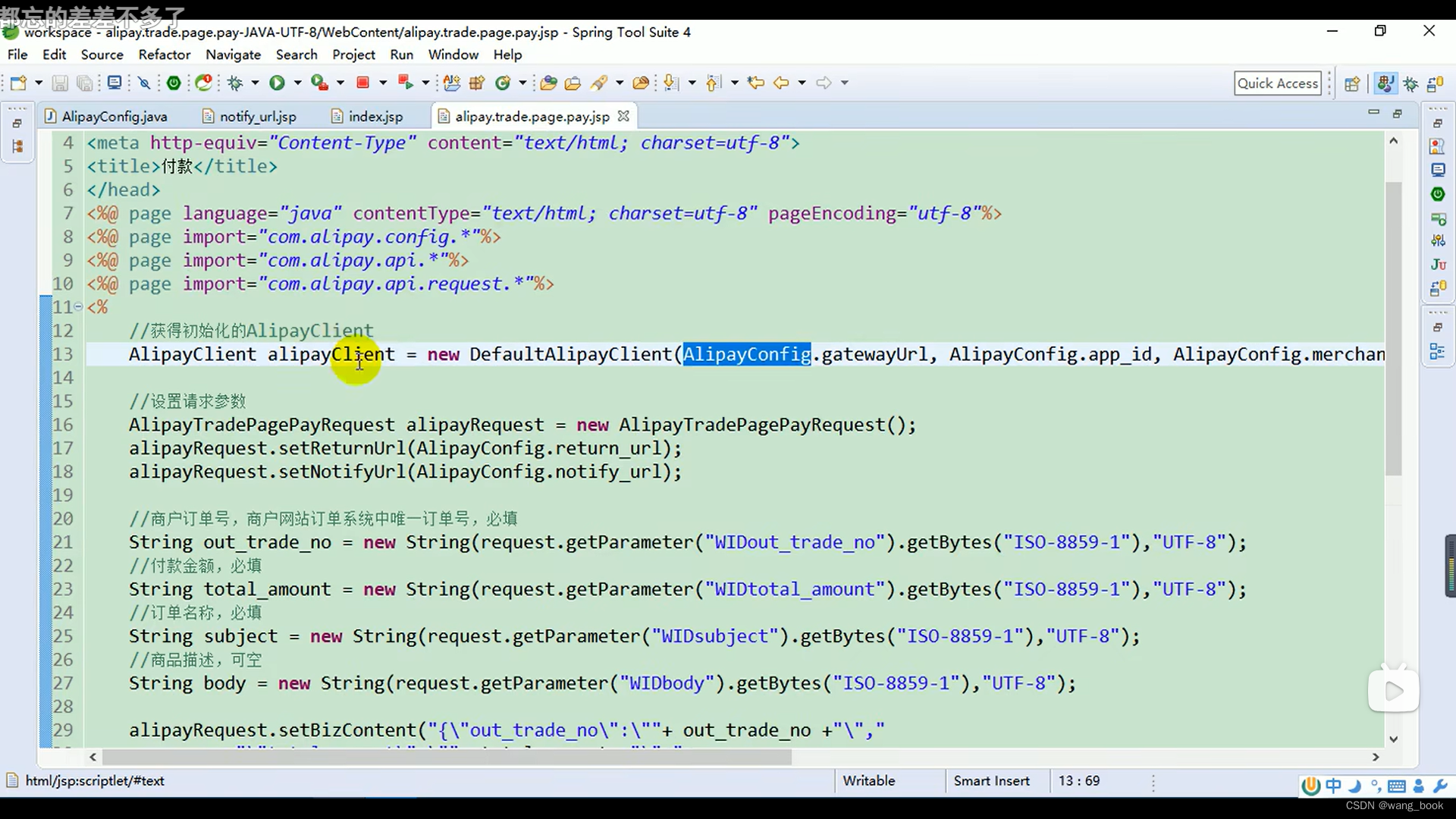Screen dimensions: 1456x819
Task: Switch to the notify_url.jsp tab
Action: tap(249, 116)
